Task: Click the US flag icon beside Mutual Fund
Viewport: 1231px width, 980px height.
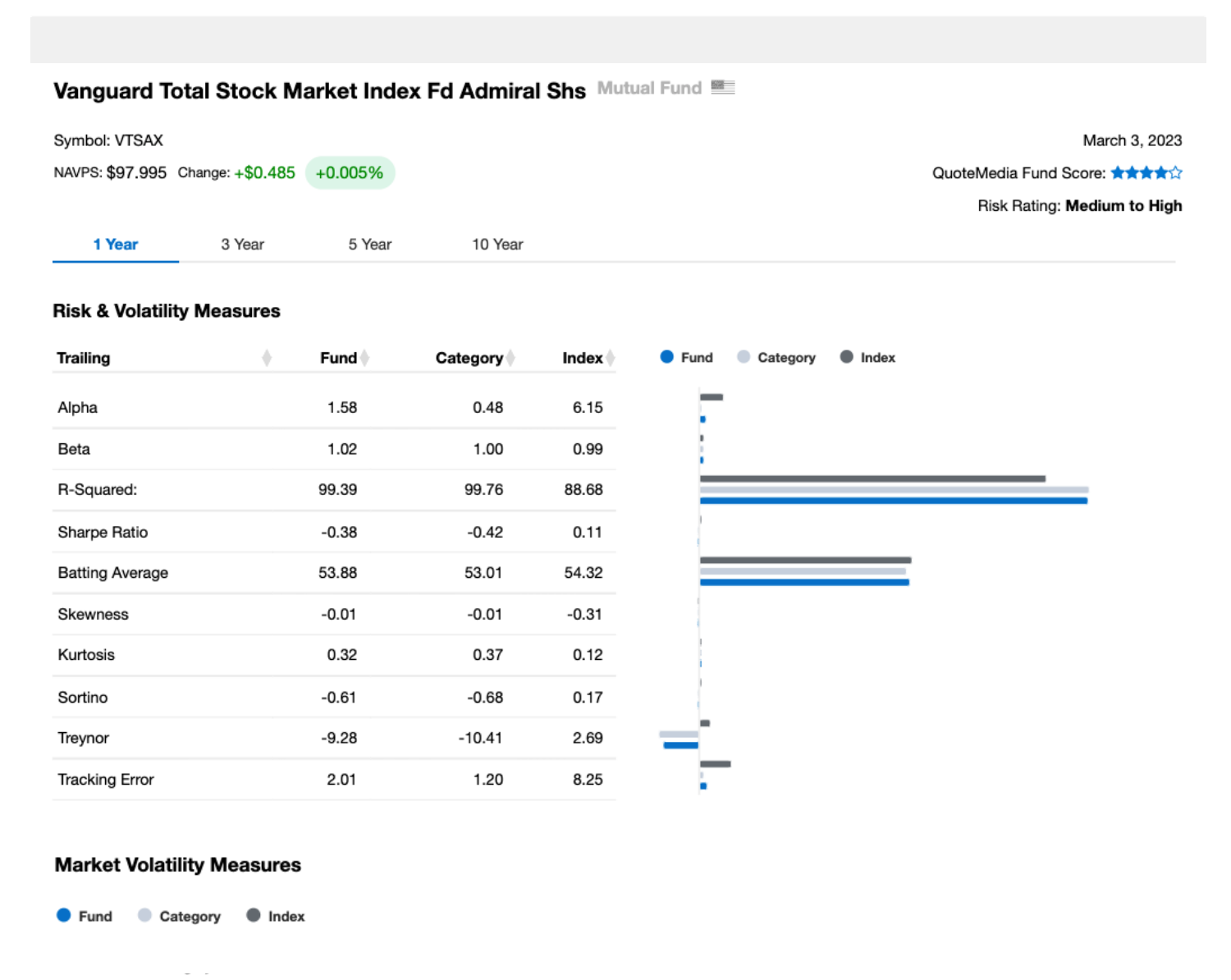Action: [x=723, y=85]
